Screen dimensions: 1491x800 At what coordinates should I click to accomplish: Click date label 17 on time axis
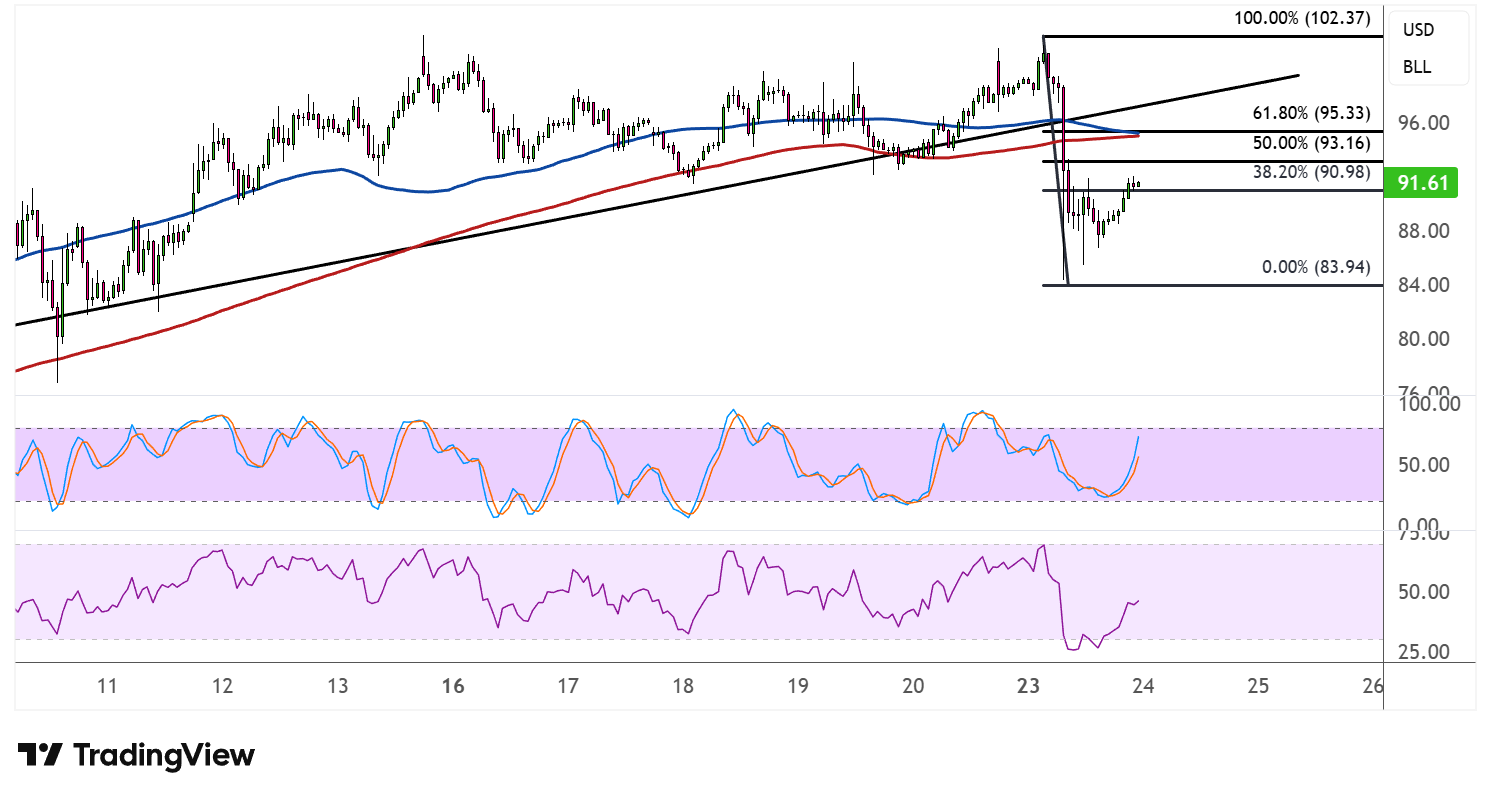(x=568, y=687)
